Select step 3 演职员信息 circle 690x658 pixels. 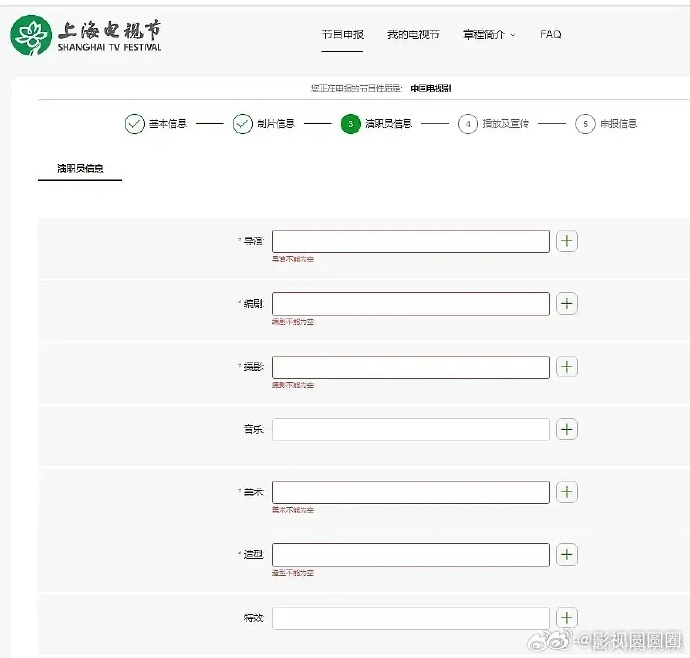tap(351, 124)
